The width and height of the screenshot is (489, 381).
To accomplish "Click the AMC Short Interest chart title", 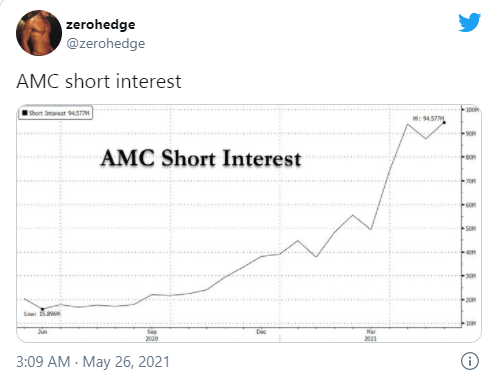I will 201,158.
